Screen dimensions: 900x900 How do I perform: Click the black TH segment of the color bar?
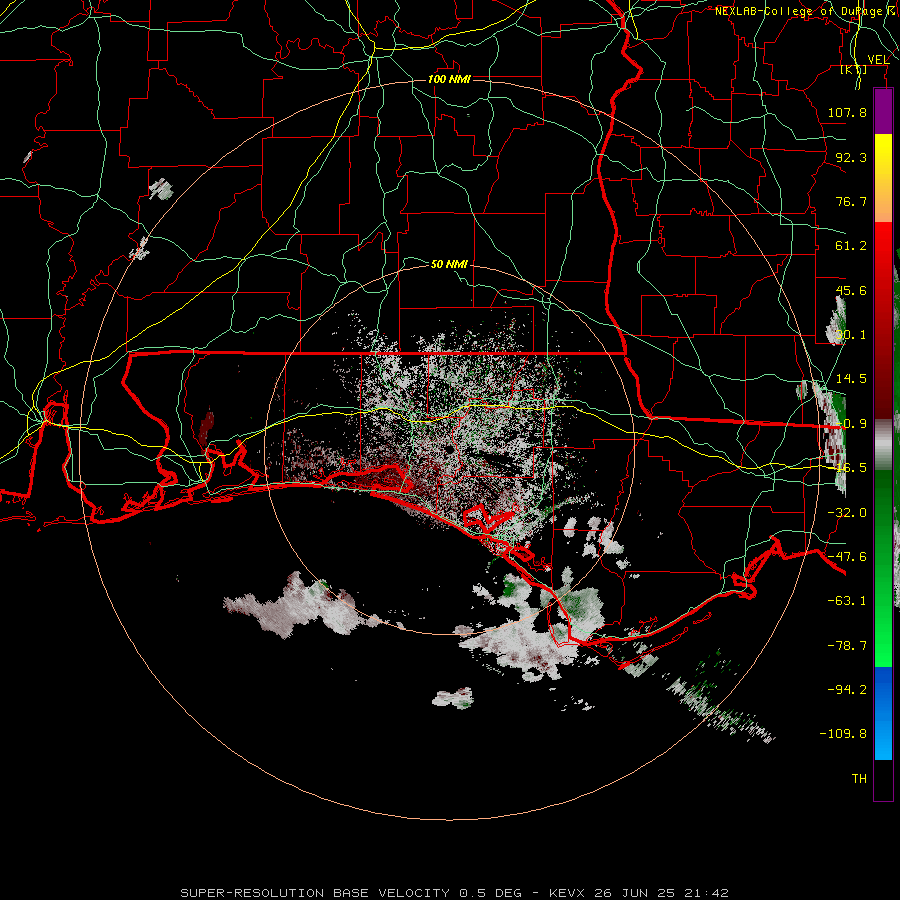point(883,779)
